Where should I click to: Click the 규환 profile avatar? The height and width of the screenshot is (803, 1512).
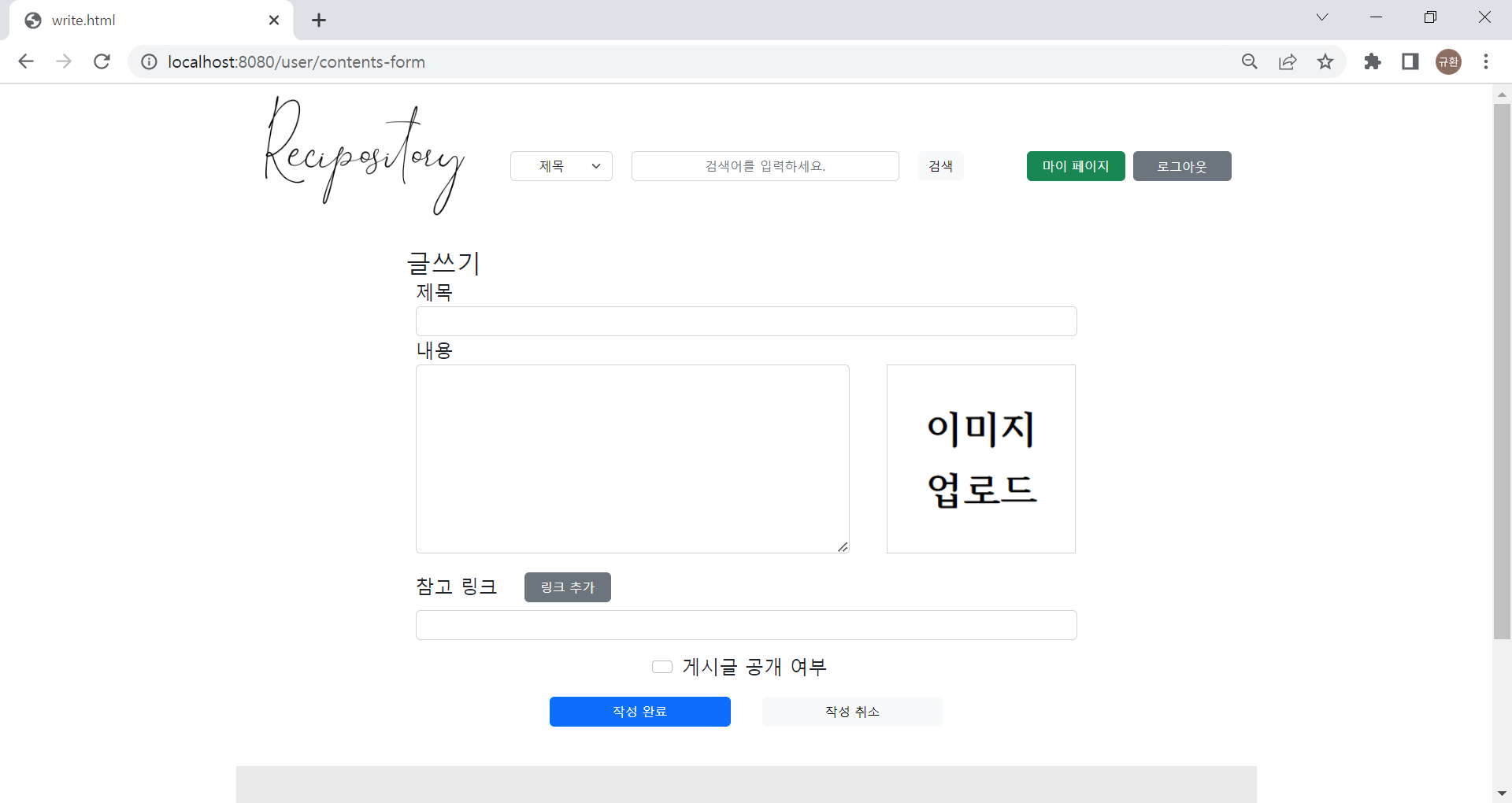coord(1448,61)
